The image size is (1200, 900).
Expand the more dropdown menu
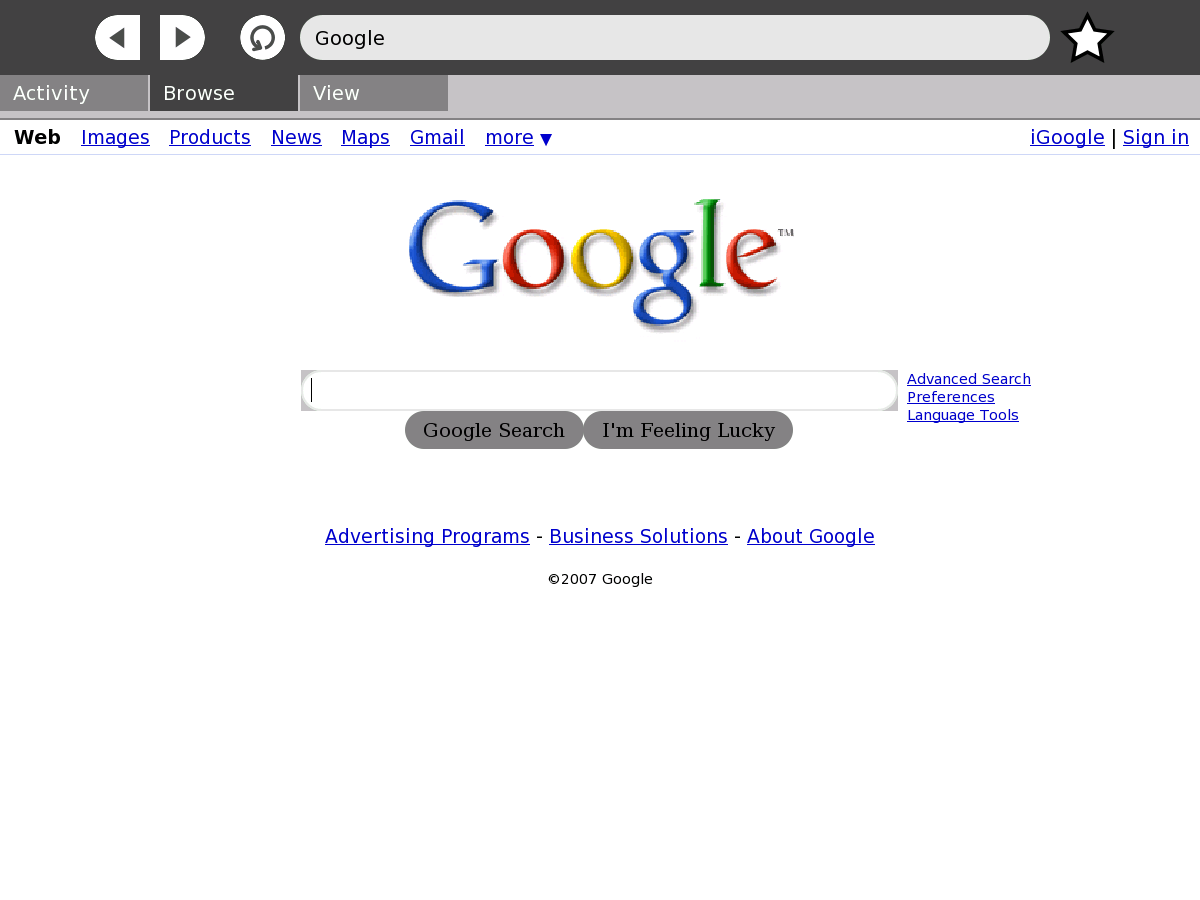tap(518, 137)
